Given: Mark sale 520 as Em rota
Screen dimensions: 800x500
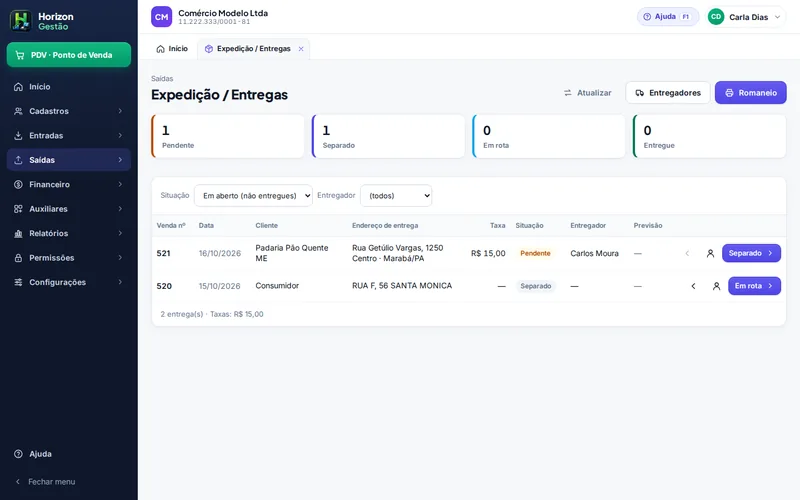Looking at the screenshot, I should tap(754, 286).
